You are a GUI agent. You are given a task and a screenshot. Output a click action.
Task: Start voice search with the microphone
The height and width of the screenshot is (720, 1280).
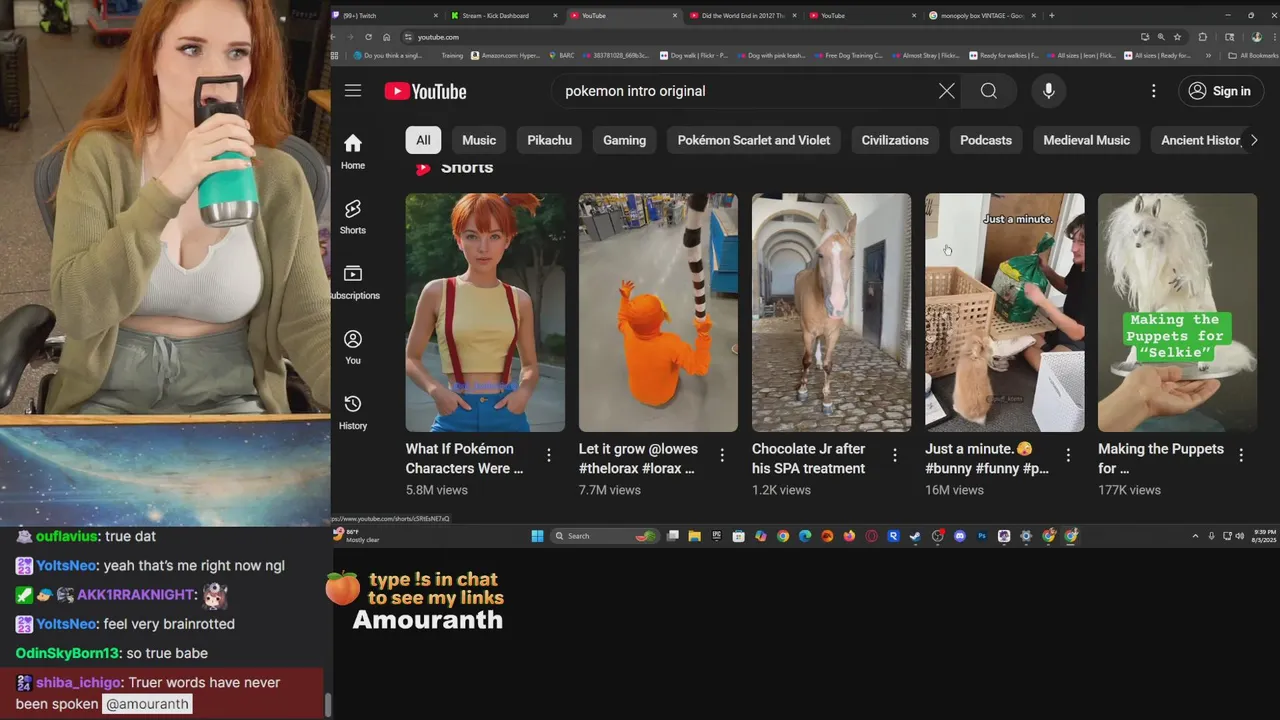click(1048, 91)
